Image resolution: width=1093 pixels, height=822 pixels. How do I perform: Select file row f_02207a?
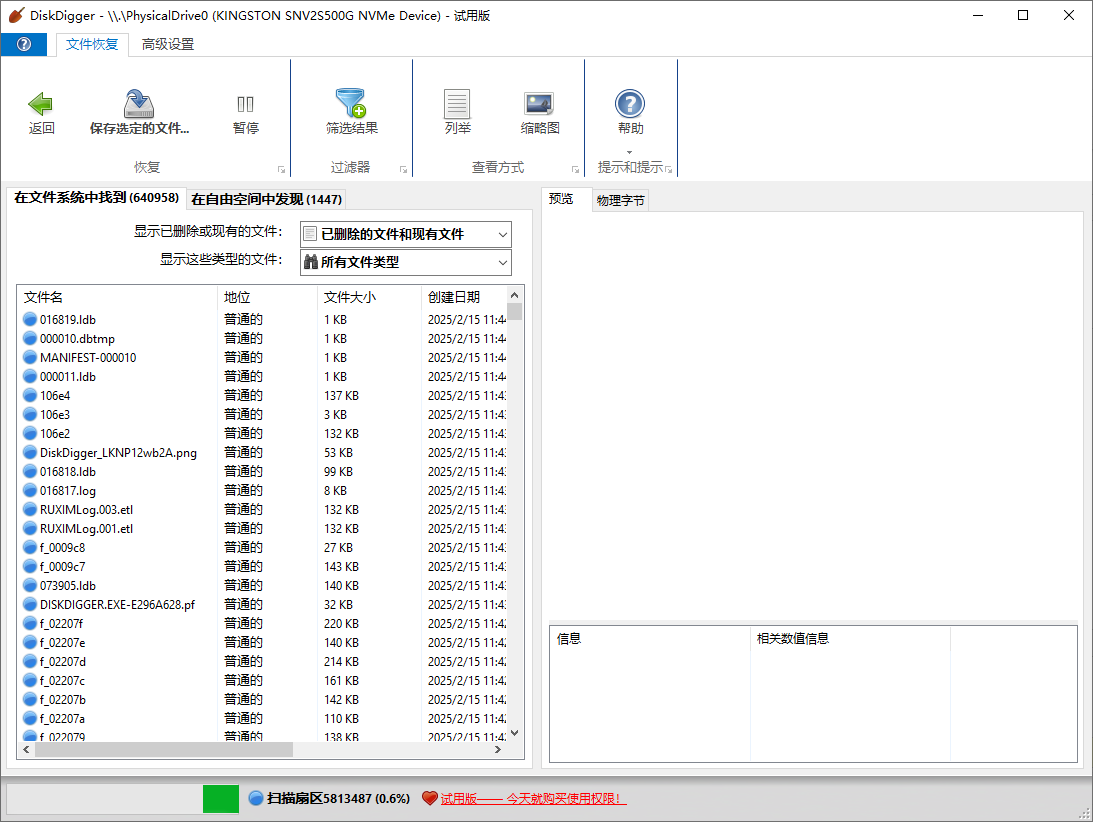click(x=262, y=718)
